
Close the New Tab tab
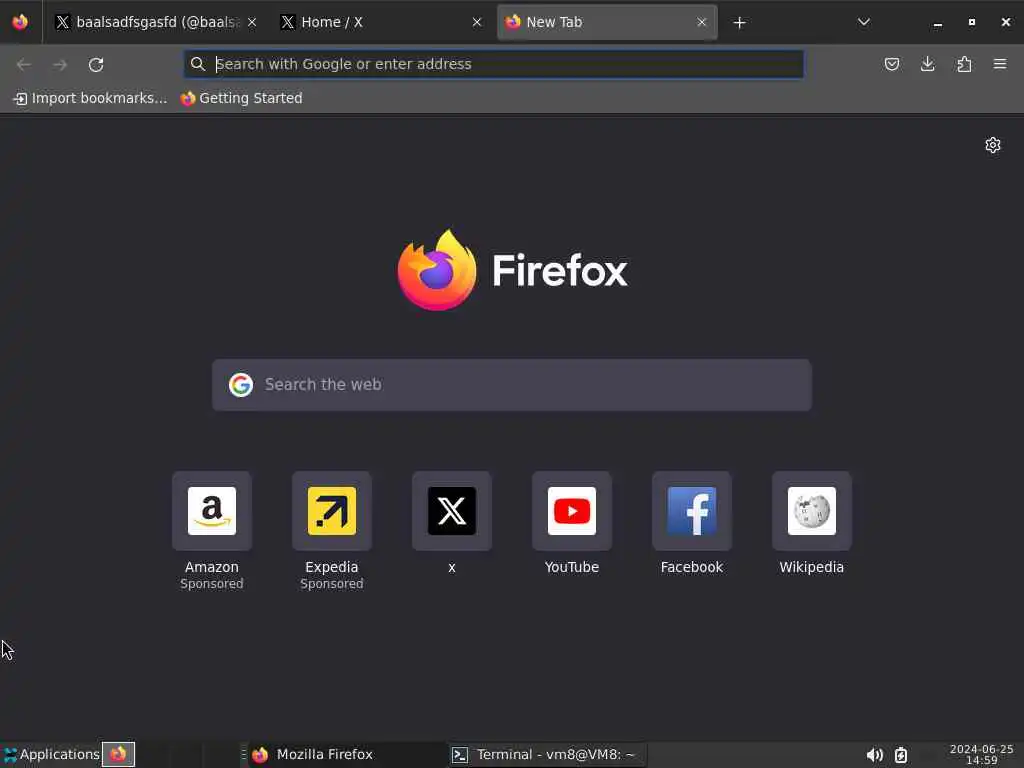coord(701,22)
